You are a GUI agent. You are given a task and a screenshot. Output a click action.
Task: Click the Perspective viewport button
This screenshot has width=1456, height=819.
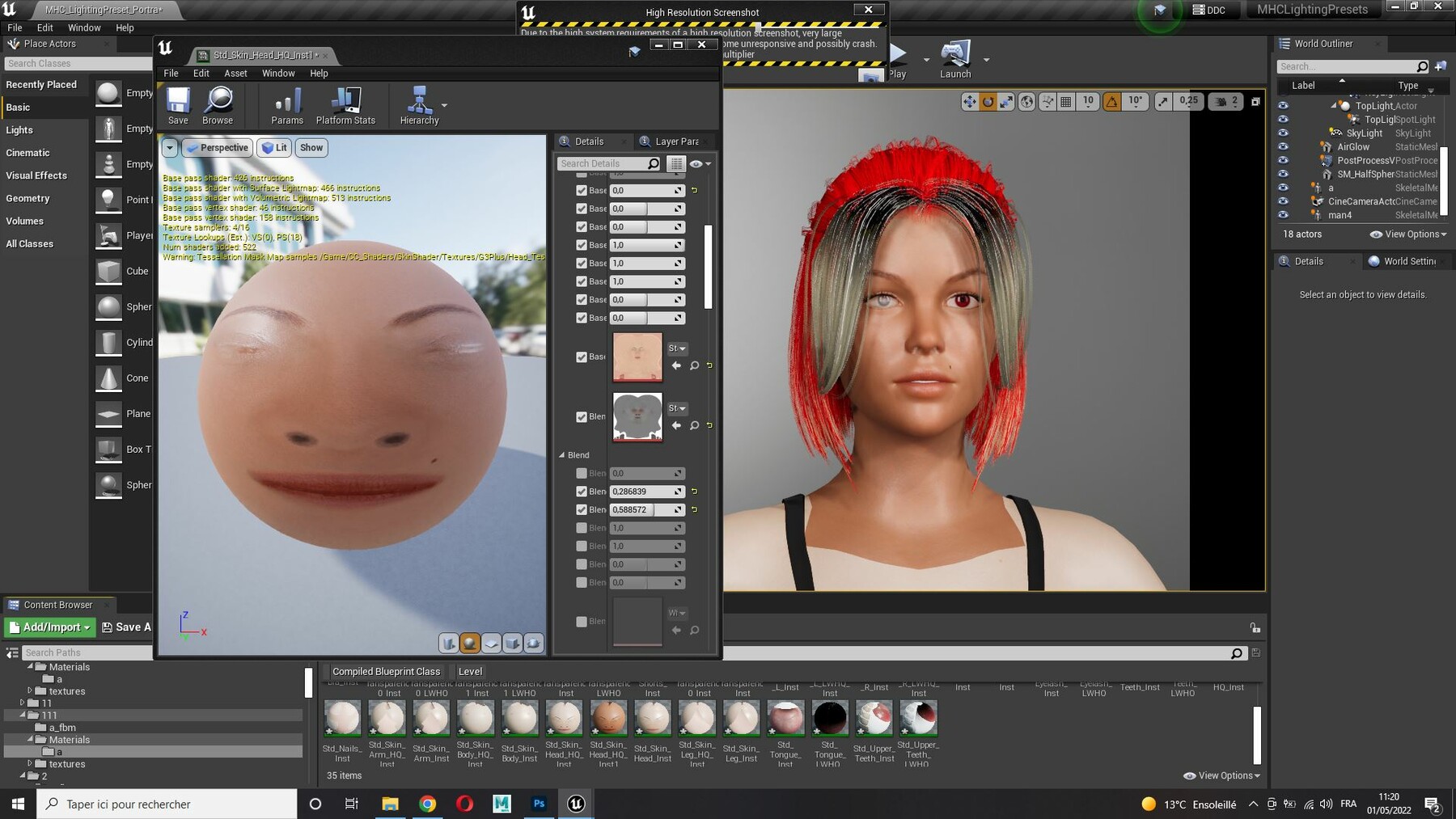(217, 148)
